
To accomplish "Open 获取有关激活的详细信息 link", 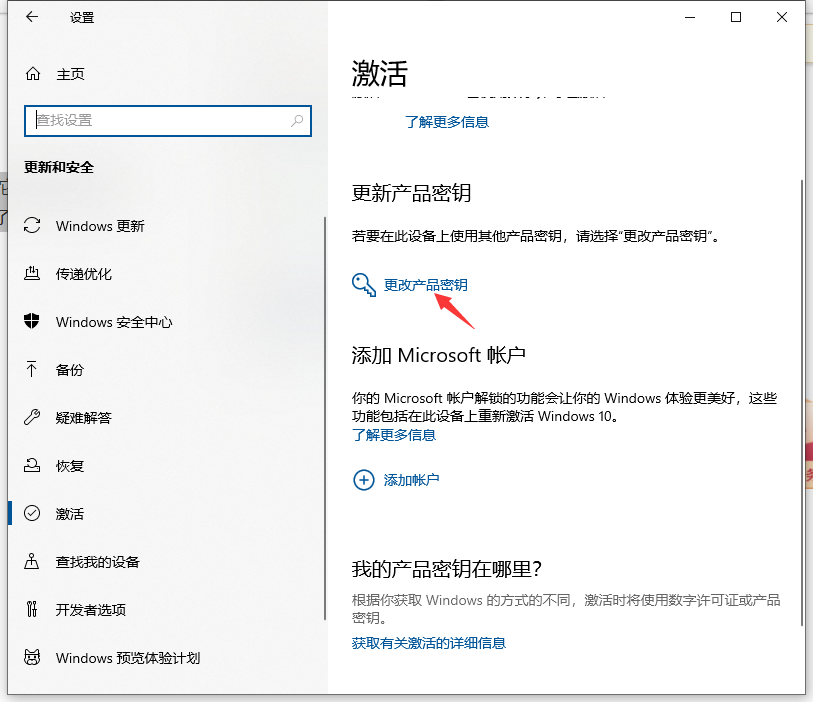I will pyautogui.click(x=429, y=643).
